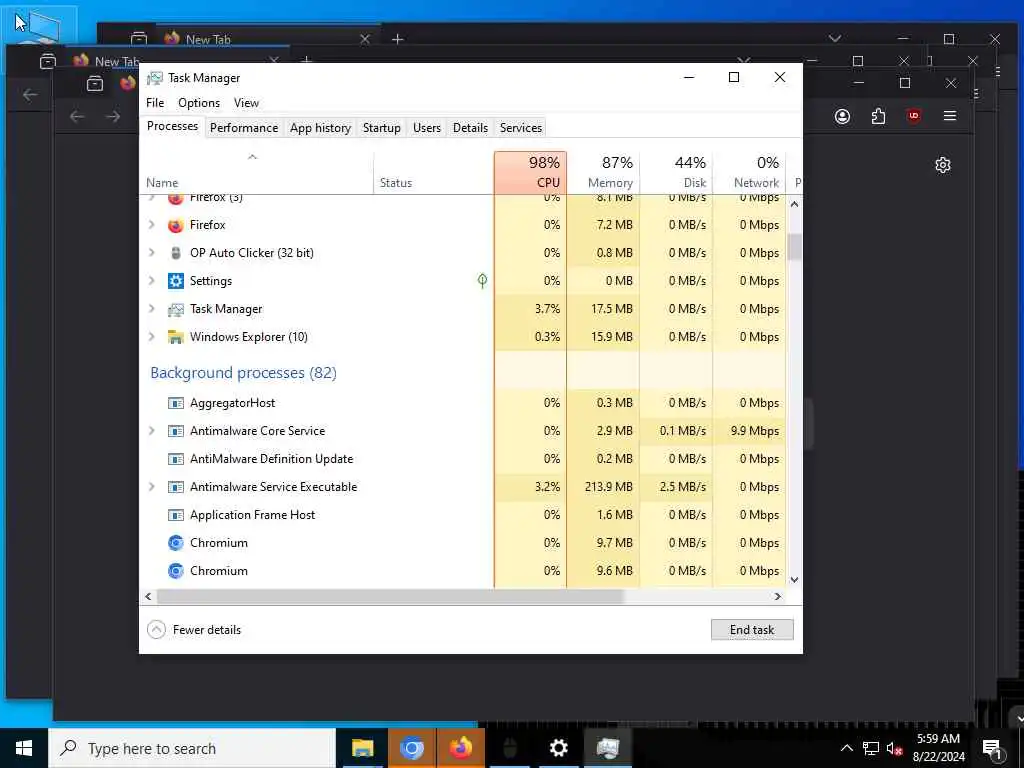Show hidden system tray icons
The width and height of the screenshot is (1024, 768).
pos(846,748)
